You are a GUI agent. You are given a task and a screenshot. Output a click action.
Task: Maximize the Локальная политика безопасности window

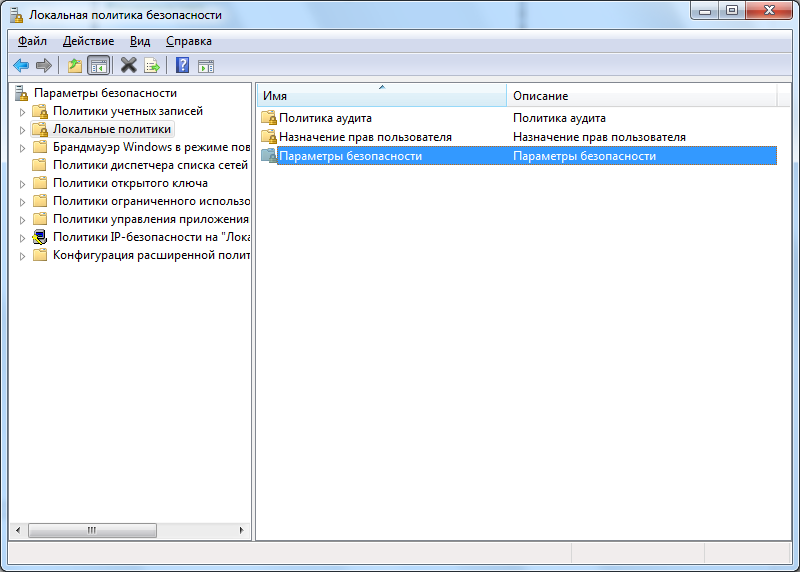[x=732, y=11]
